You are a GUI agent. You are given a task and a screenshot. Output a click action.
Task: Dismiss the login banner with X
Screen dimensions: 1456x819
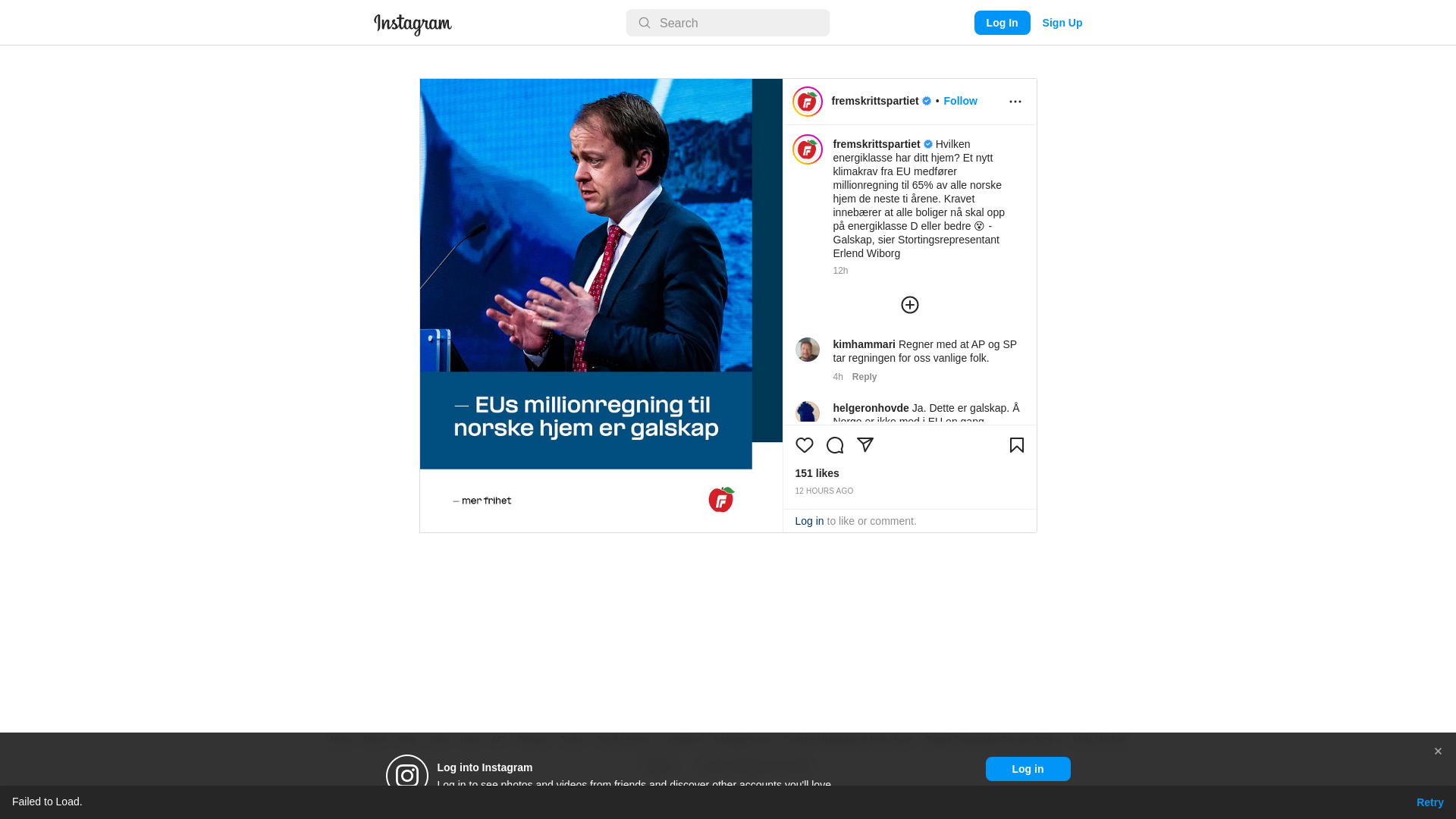pyautogui.click(x=1438, y=752)
